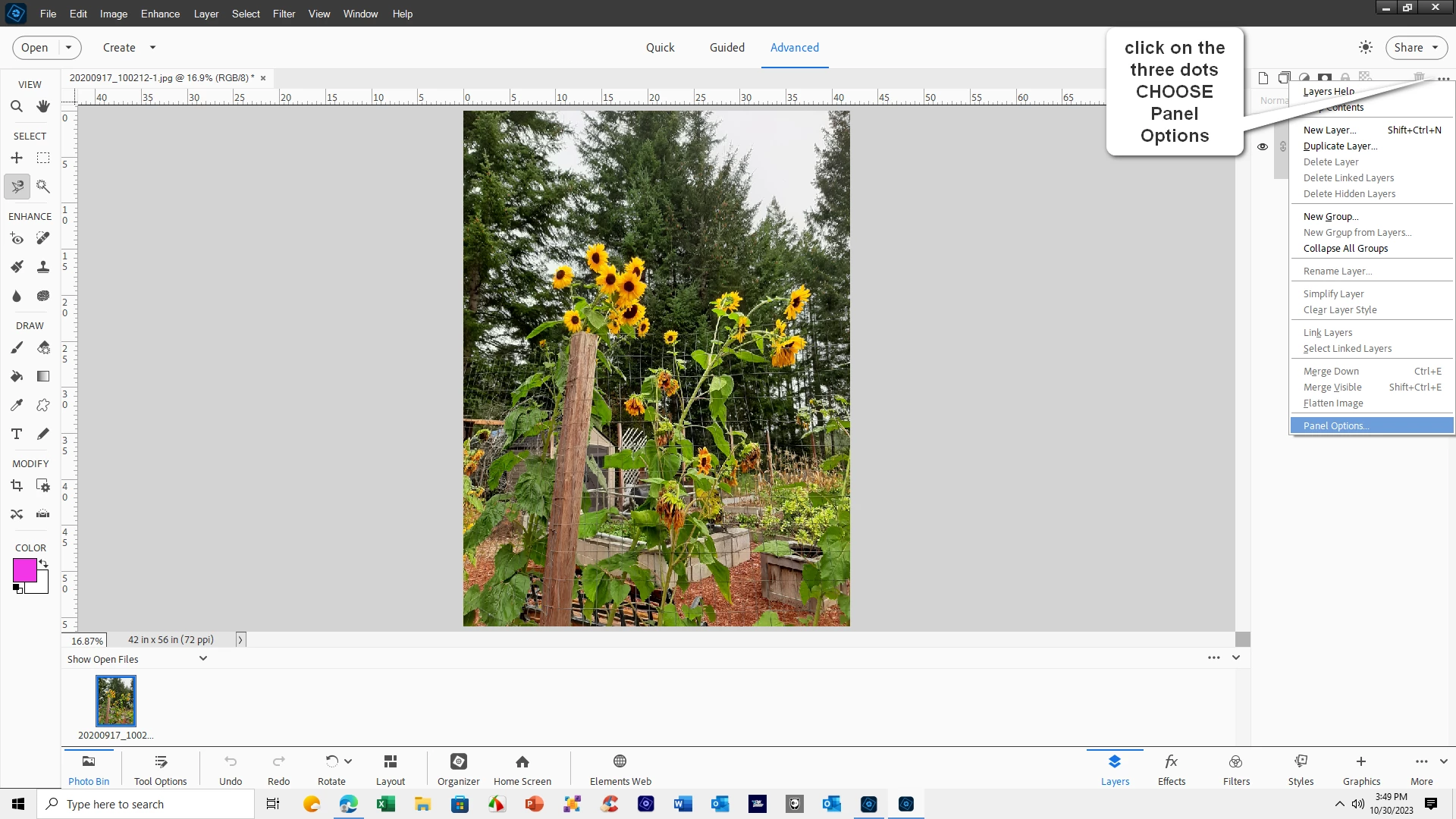The image size is (1456, 819).
Task: Expand the Open button dropdown arrow
Action: coord(68,47)
